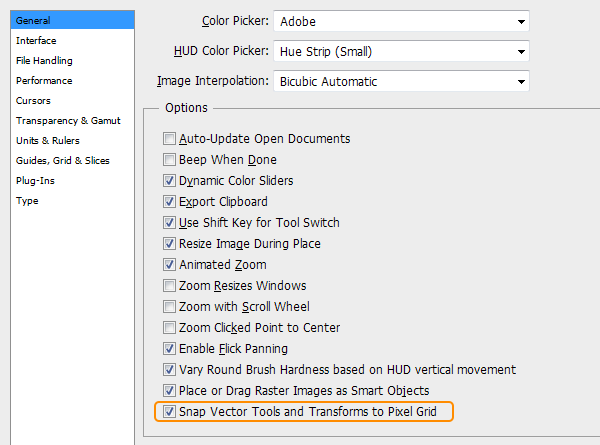This screenshot has width=600, height=445.
Task: Uncheck Enable Flick Panning
Action: [x=170, y=349]
